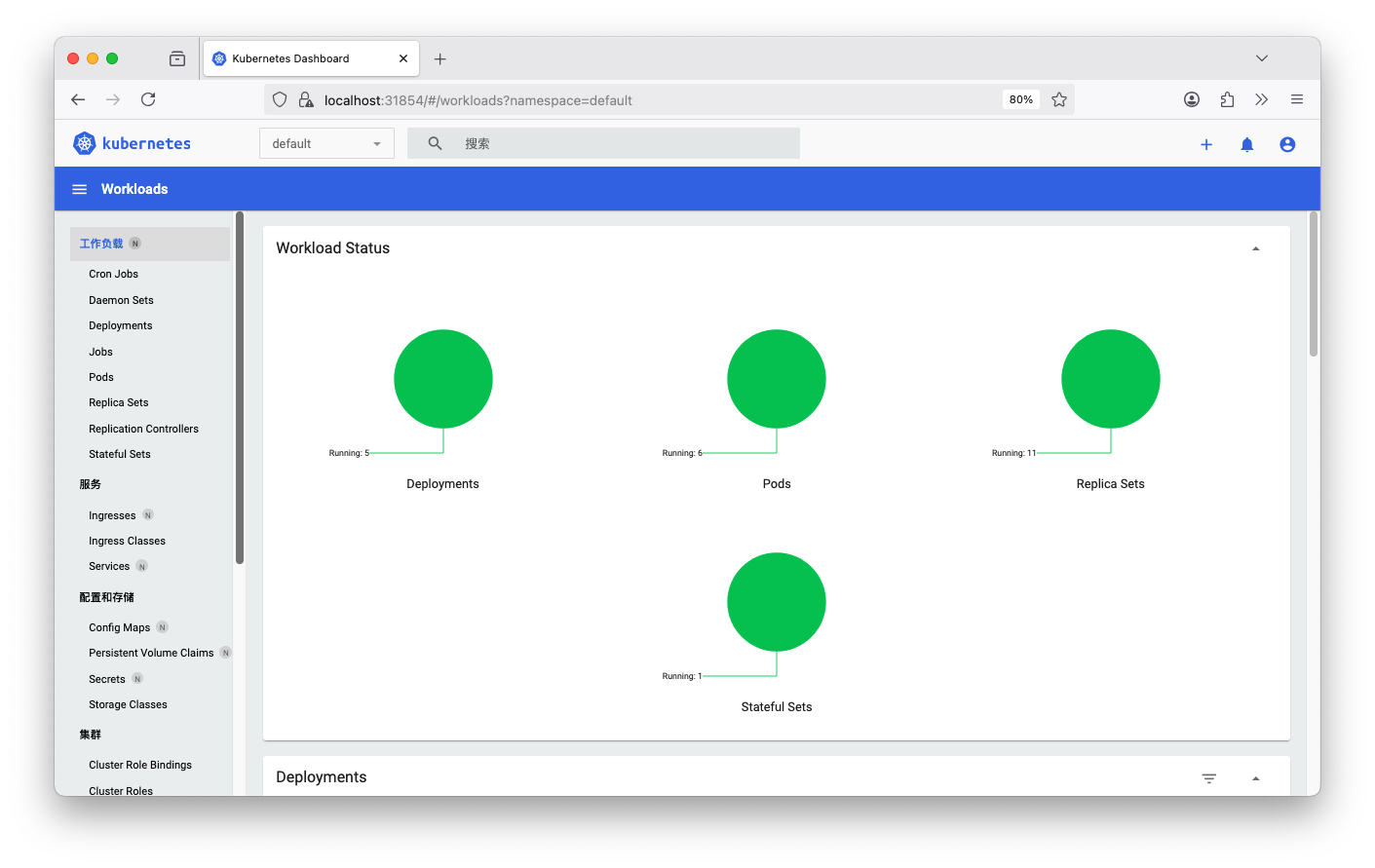Collapse the Deployments card
Viewport: 1375px width, 868px height.
(1256, 778)
